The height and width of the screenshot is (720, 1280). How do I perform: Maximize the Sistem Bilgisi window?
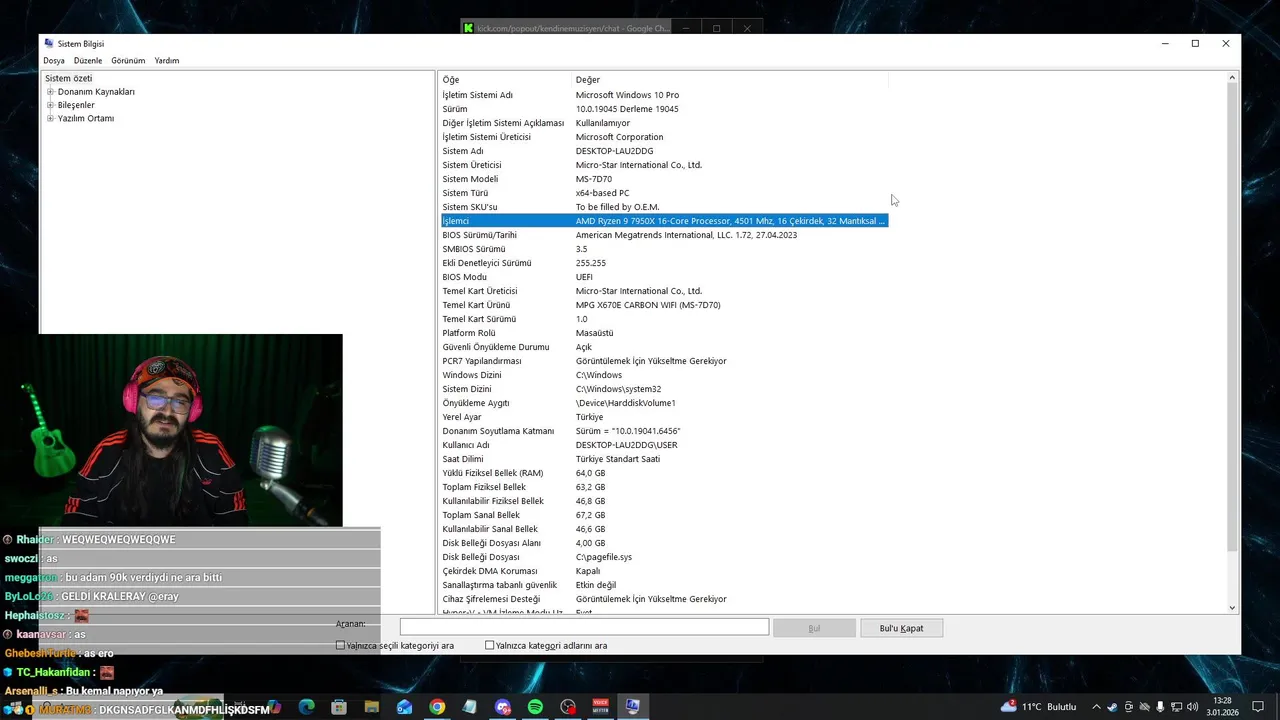[x=1195, y=43]
